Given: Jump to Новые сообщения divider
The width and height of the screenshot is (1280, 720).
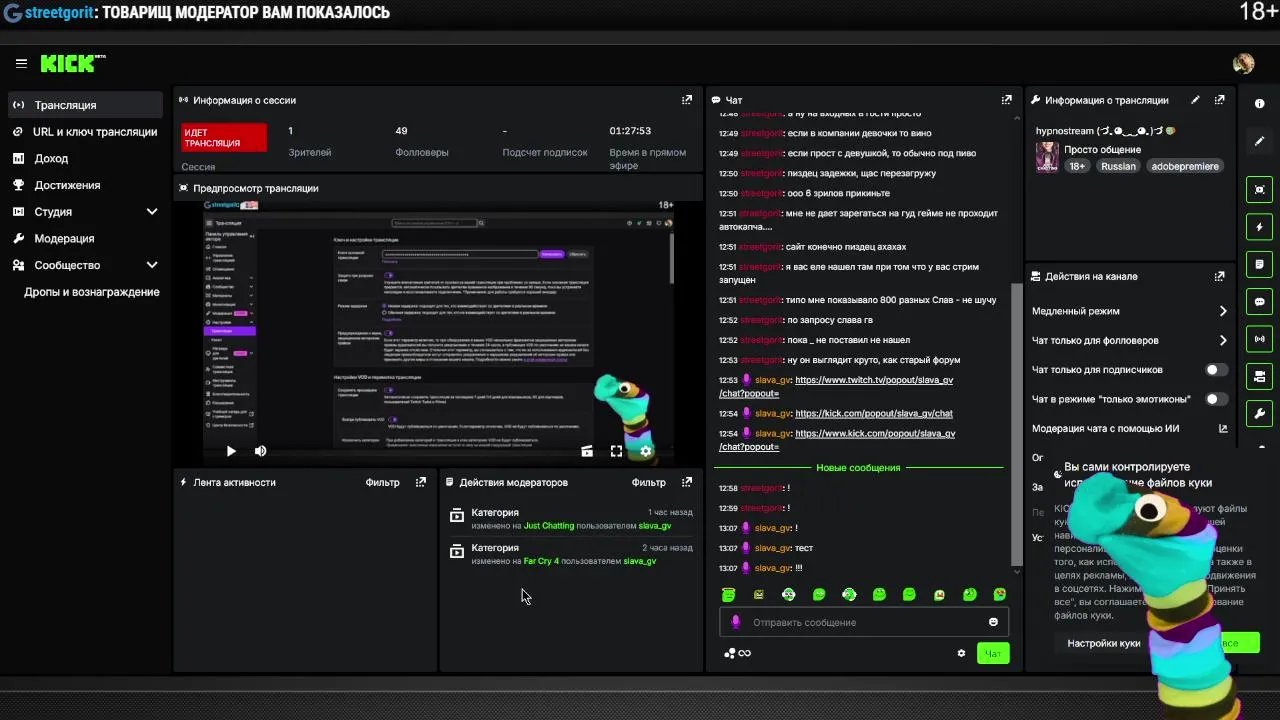Looking at the screenshot, I should (x=858, y=468).
